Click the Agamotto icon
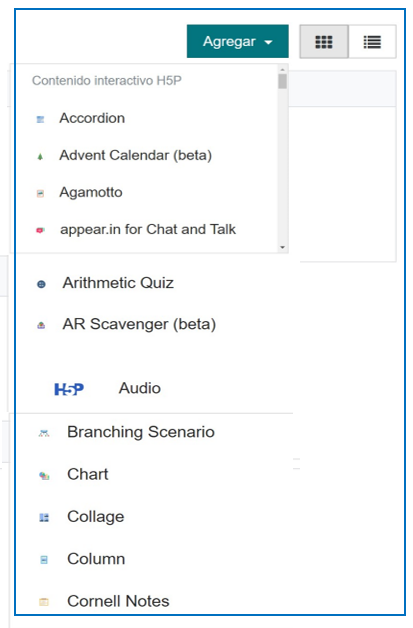413x628 pixels. click(40, 193)
